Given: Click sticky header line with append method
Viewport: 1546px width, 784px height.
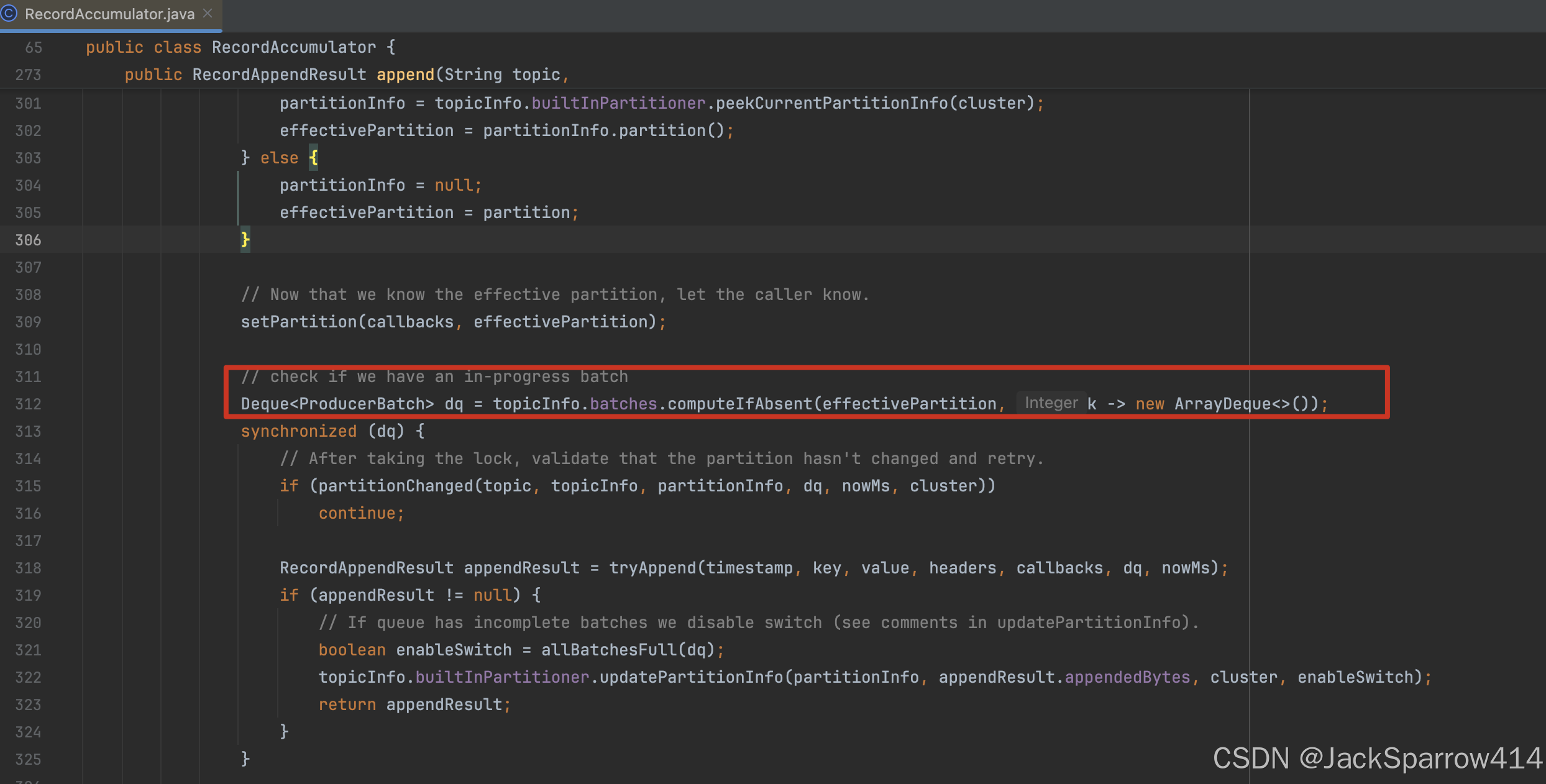Looking at the screenshot, I should pos(347,75).
